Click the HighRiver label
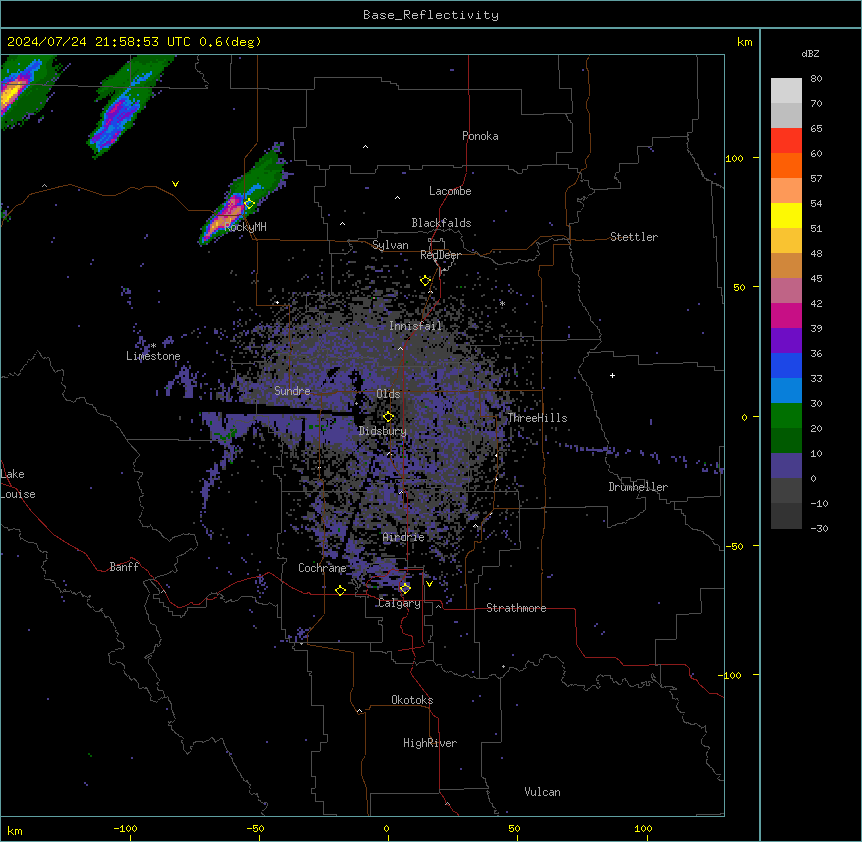This screenshot has height=842, width=862. click(x=430, y=743)
